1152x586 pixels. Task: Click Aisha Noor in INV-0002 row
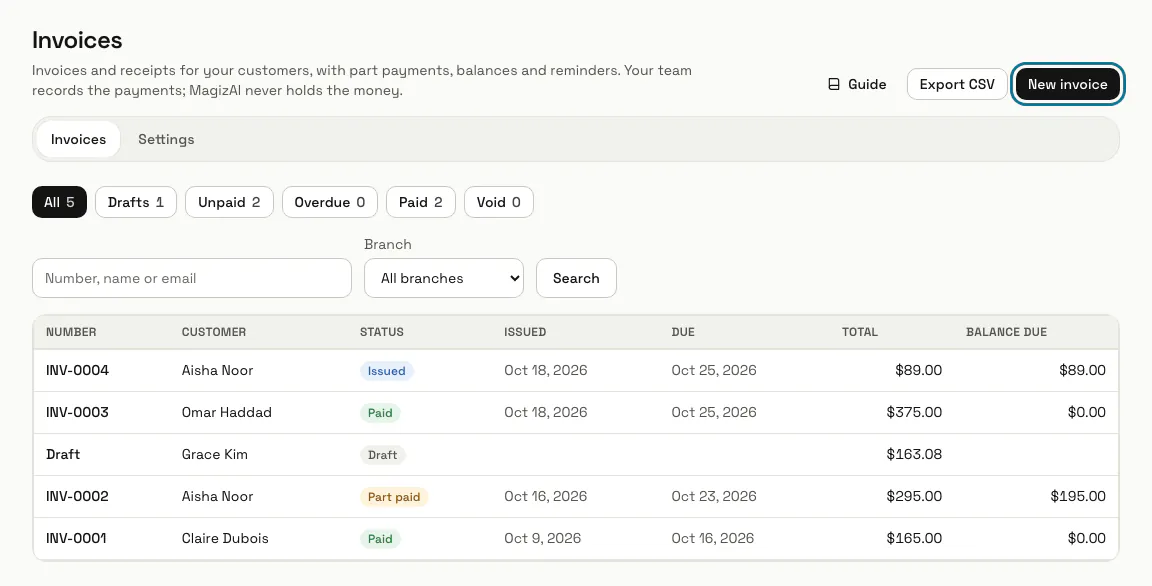point(217,496)
